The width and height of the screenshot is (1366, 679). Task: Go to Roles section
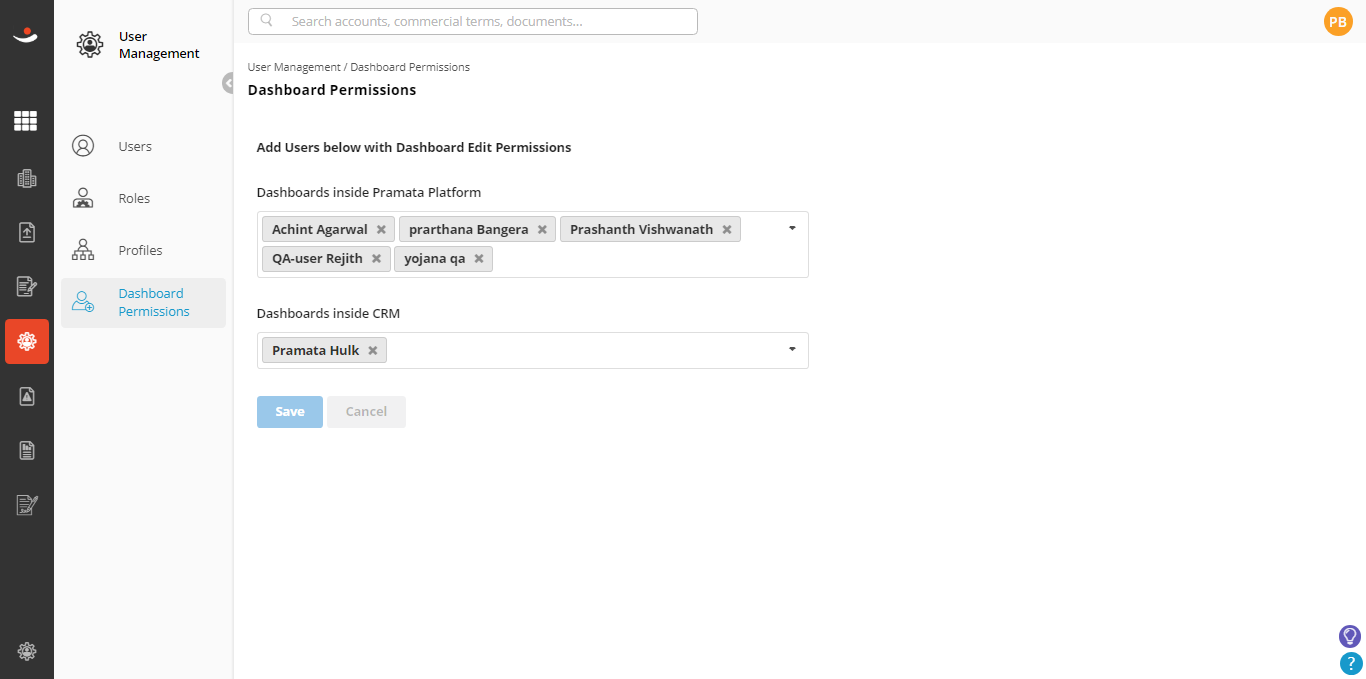pos(134,198)
